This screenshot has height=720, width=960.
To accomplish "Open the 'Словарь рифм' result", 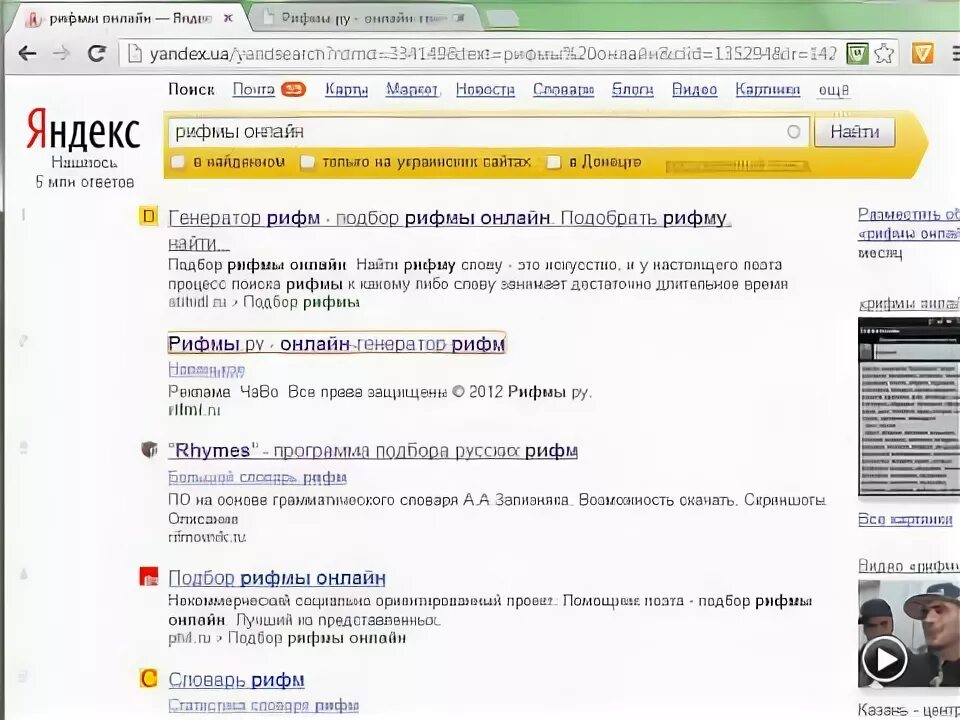I will (x=236, y=679).
